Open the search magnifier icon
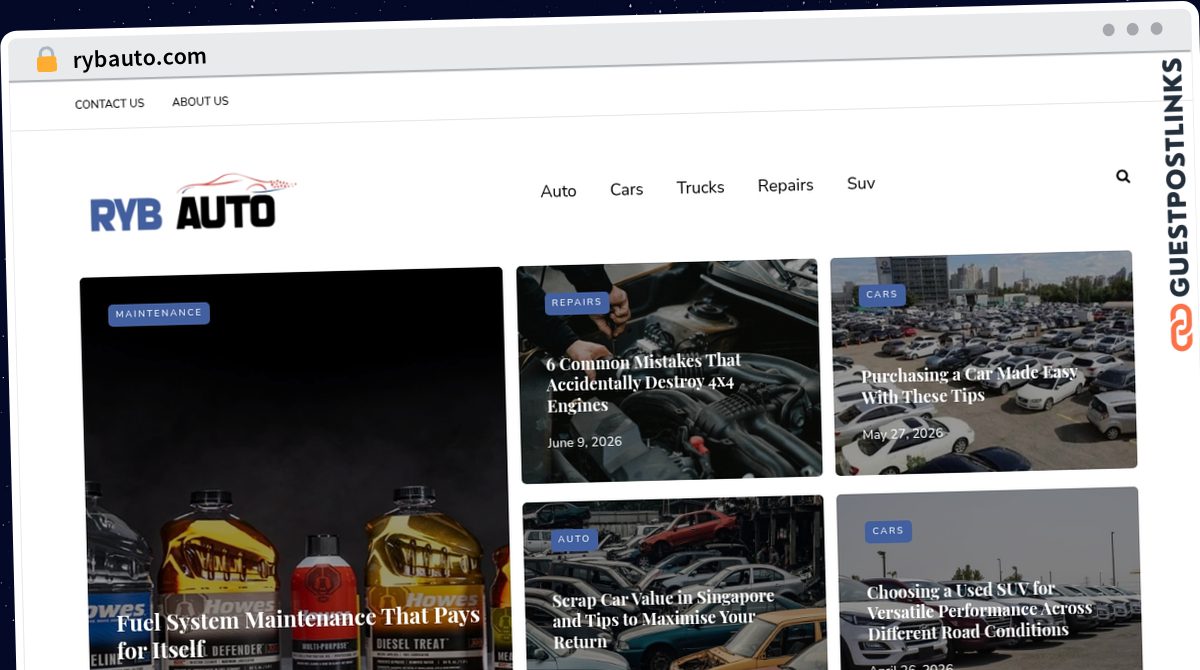This screenshot has height=670, width=1200. pos(1123,176)
